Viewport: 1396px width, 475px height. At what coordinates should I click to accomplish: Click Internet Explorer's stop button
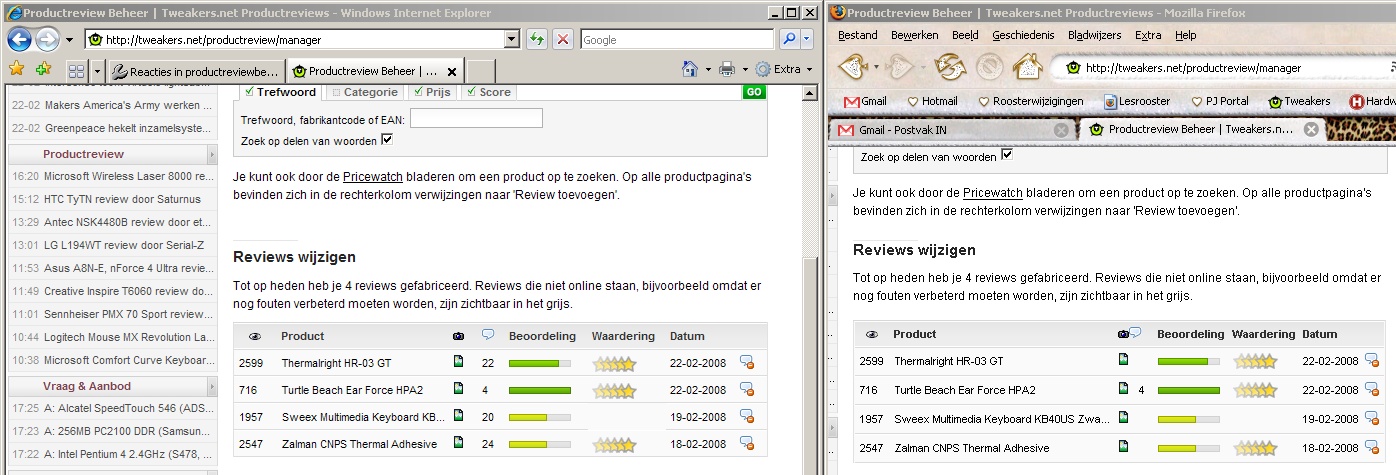pyautogui.click(x=563, y=40)
